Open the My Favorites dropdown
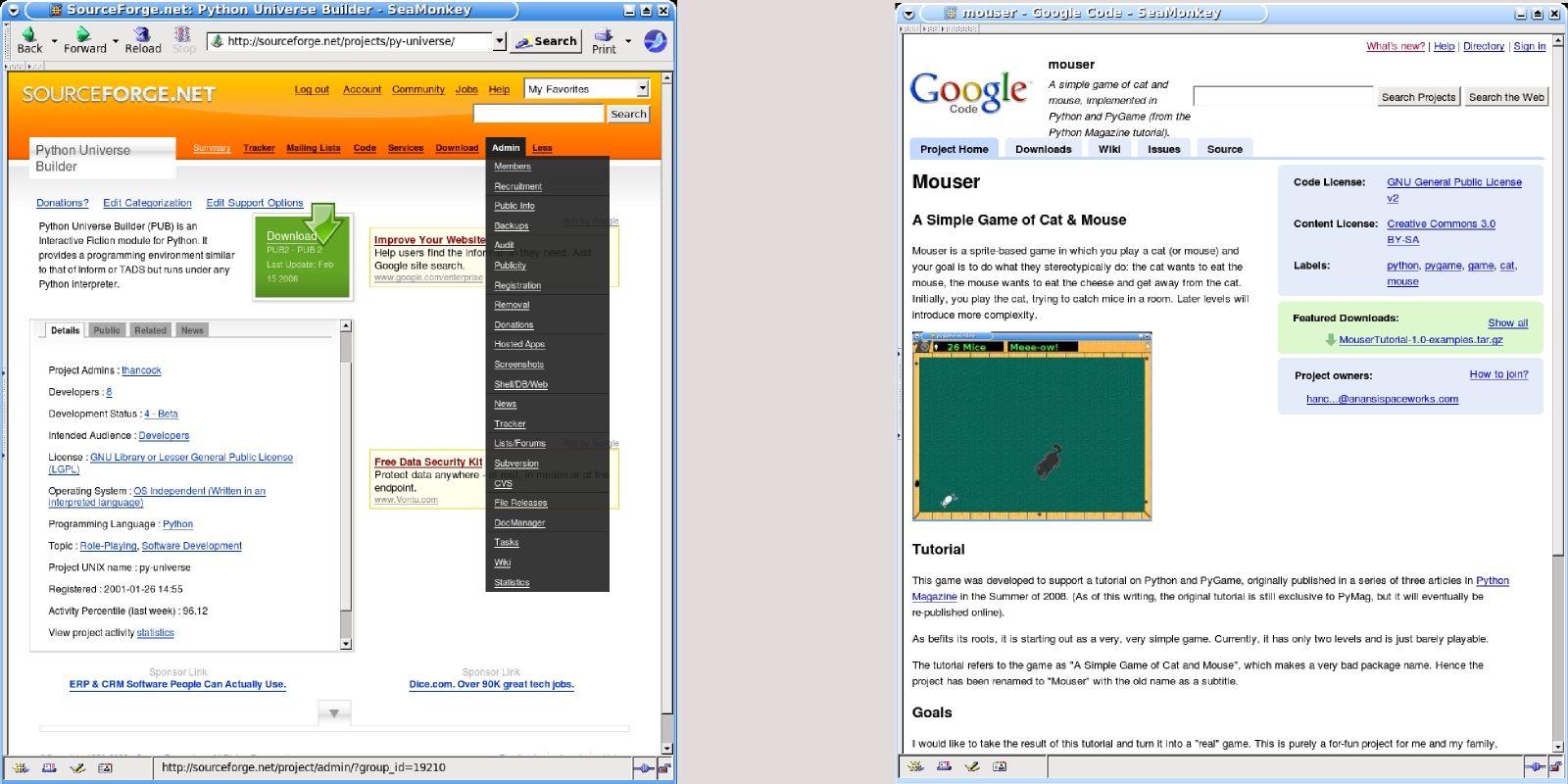 point(587,88)
